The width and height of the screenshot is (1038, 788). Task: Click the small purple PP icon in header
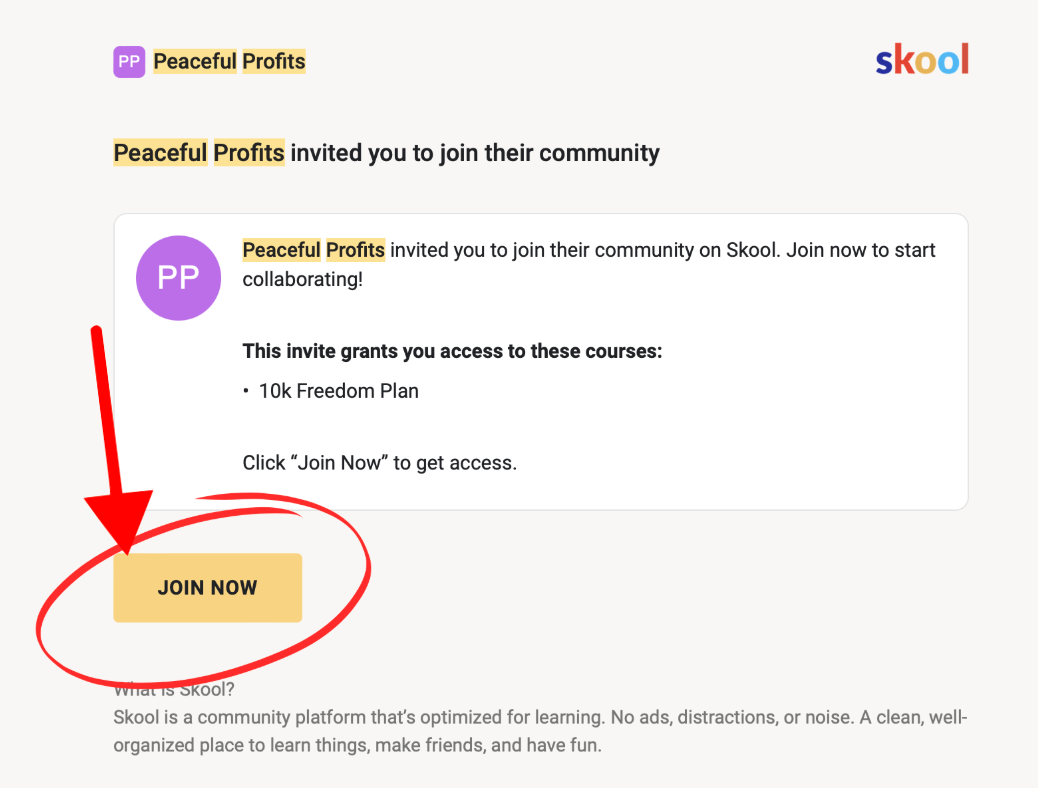[129, 62]
